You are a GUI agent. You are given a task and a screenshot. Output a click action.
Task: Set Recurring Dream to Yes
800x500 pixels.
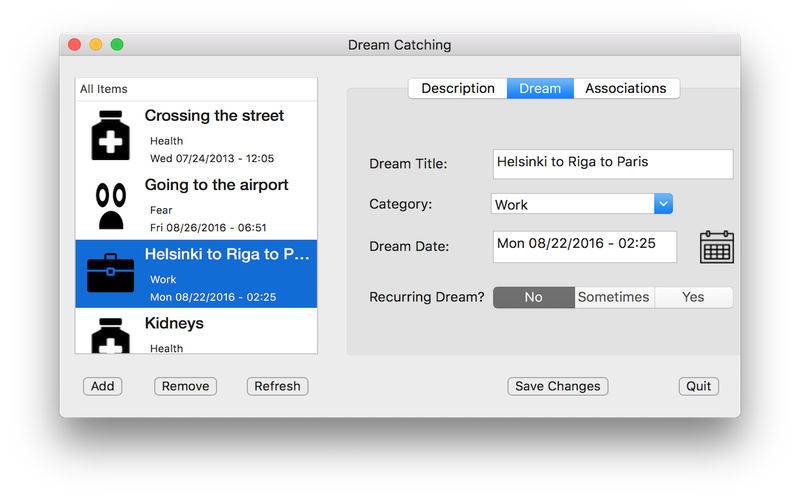(x=693, y=297)
